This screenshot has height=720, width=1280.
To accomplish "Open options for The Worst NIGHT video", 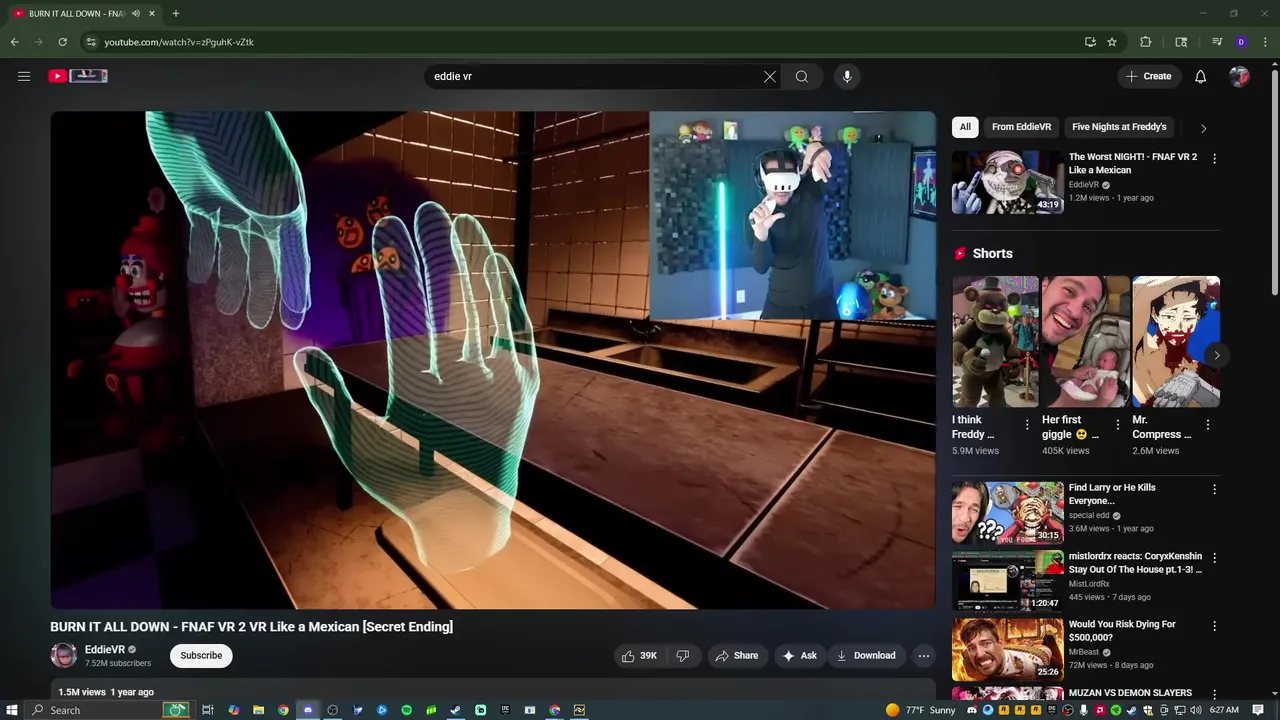I will [1215, 159].
